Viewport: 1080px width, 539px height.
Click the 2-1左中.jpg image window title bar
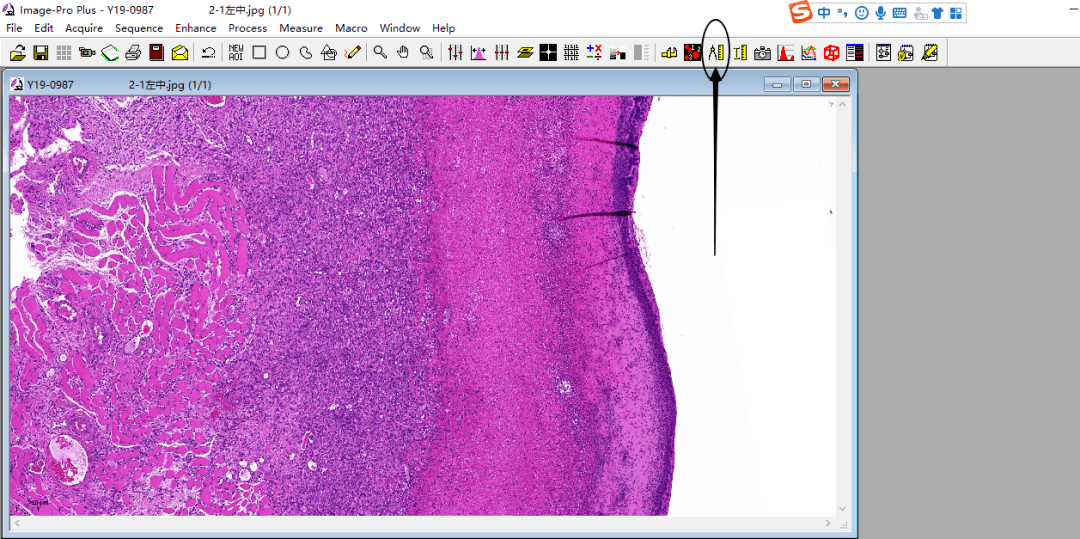coord(400,85)
